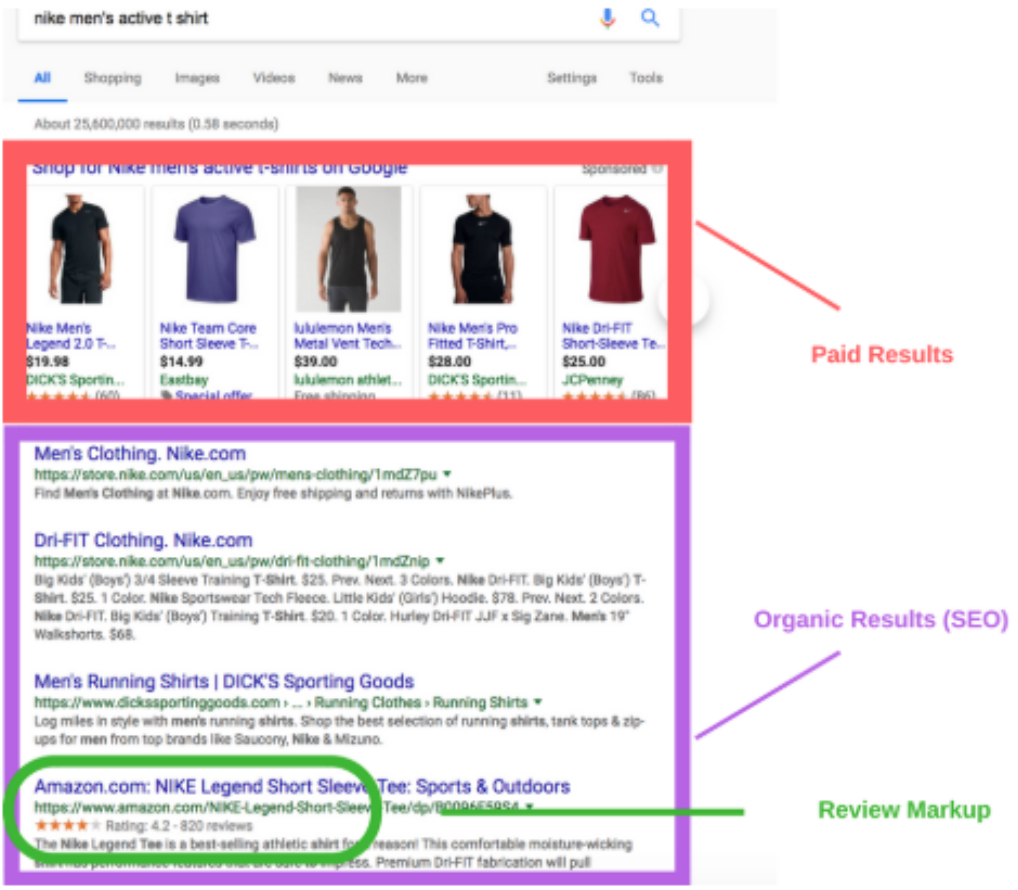Click the $39.00 price on the lululemon card
Screen dimensions: 1018x890
click(x=316, y=362)
